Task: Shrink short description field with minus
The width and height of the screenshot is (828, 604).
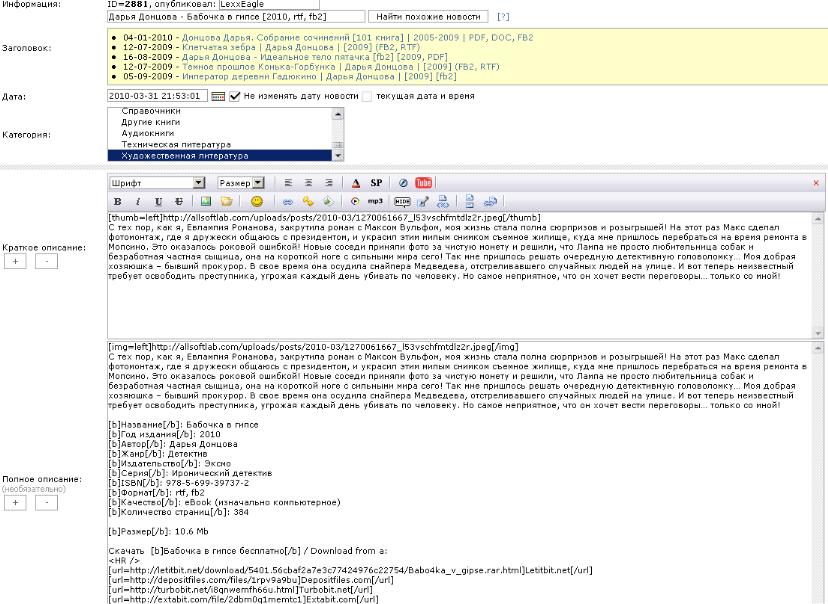Action: pos(46,261)
